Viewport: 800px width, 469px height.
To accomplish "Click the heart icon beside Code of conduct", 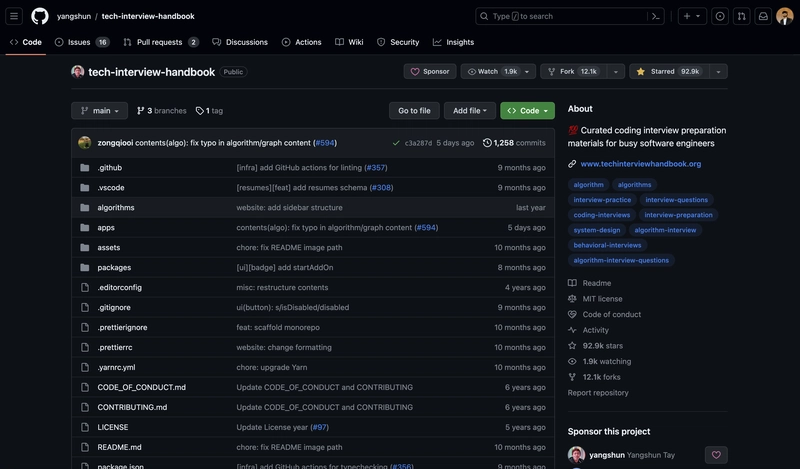I will (x=572, y=315).
